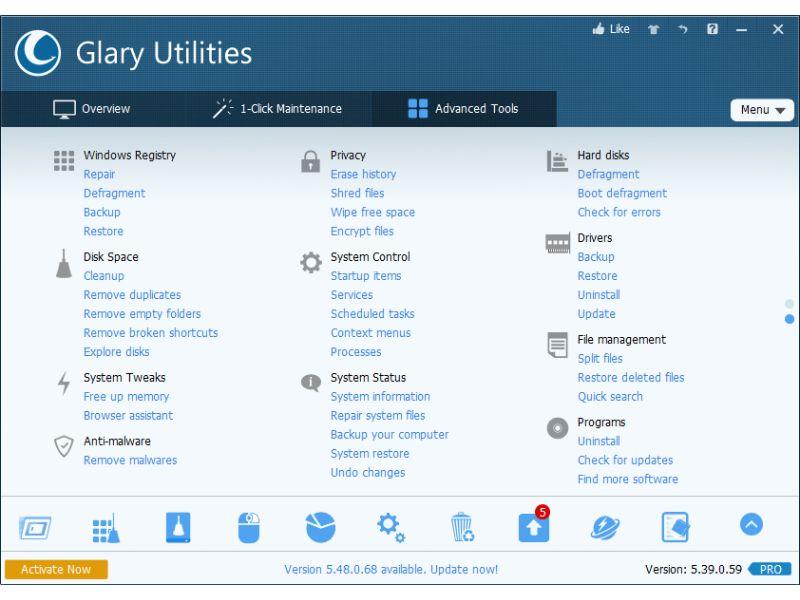Click the PRO badge
800x600 pixels.
pos(770,569)
